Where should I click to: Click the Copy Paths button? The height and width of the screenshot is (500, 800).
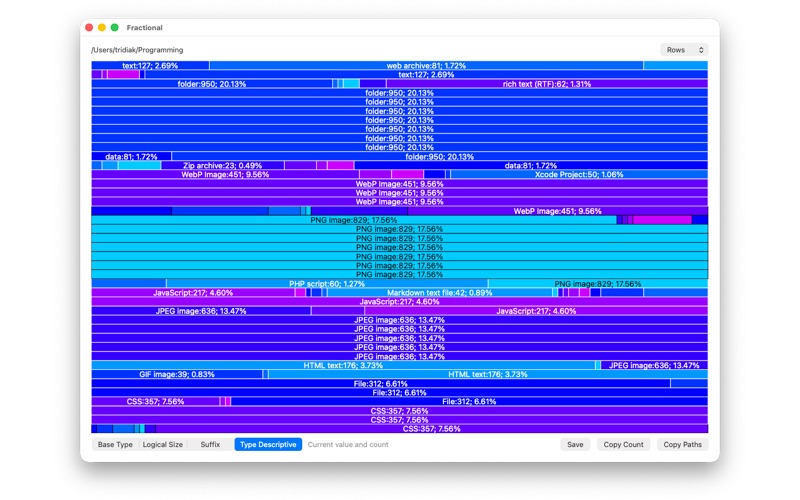[x=682, y=444]
